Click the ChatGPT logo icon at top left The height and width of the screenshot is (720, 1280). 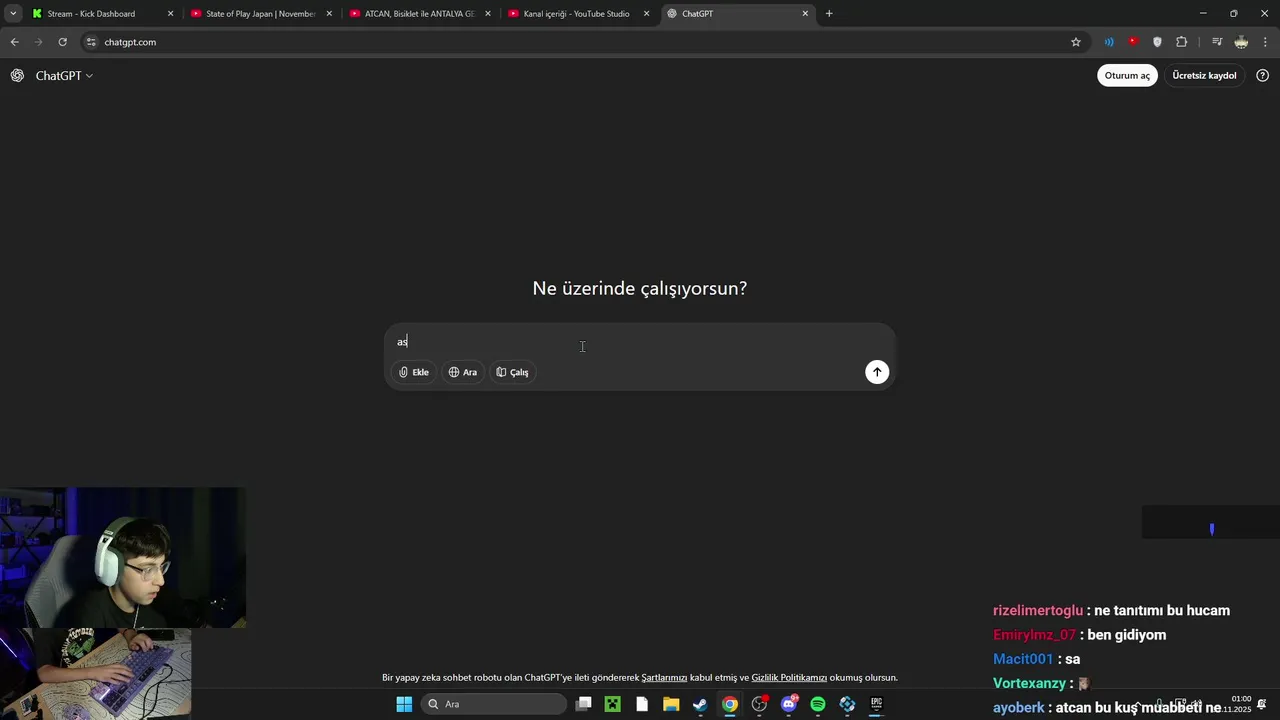(x=17, y=76)
